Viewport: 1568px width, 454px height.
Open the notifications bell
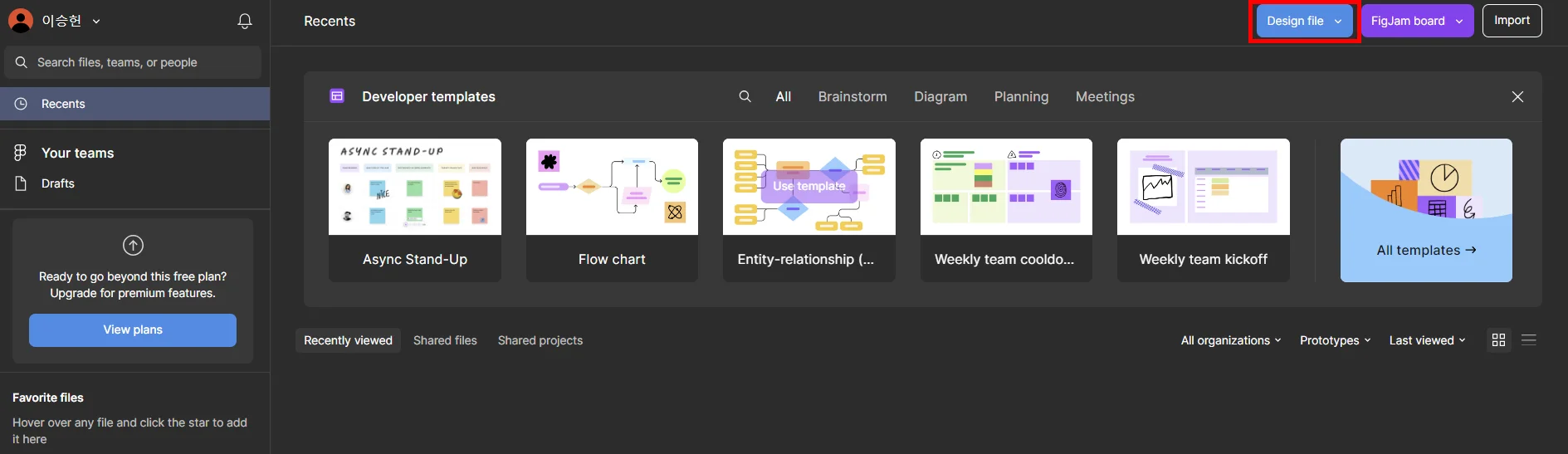[245, 22]
